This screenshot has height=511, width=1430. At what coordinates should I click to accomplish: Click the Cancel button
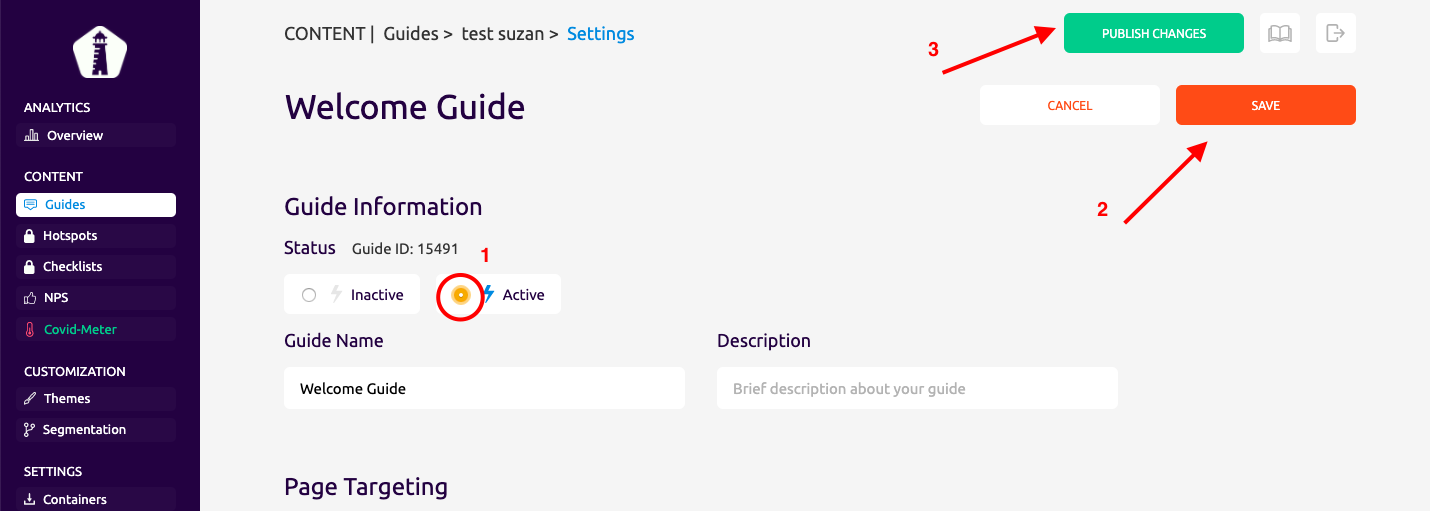[1070, 105]
